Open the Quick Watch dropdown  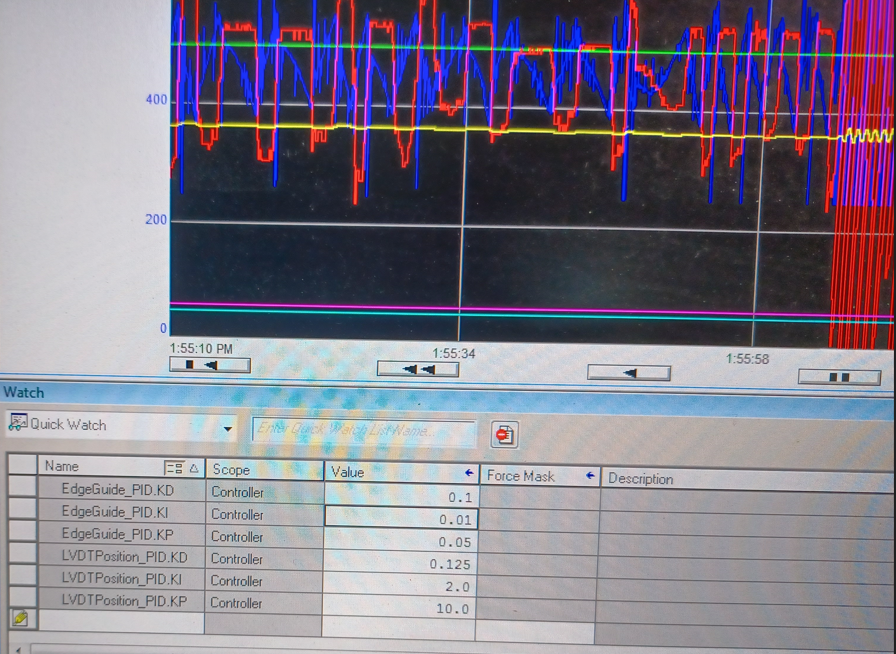tap(228, 428)
